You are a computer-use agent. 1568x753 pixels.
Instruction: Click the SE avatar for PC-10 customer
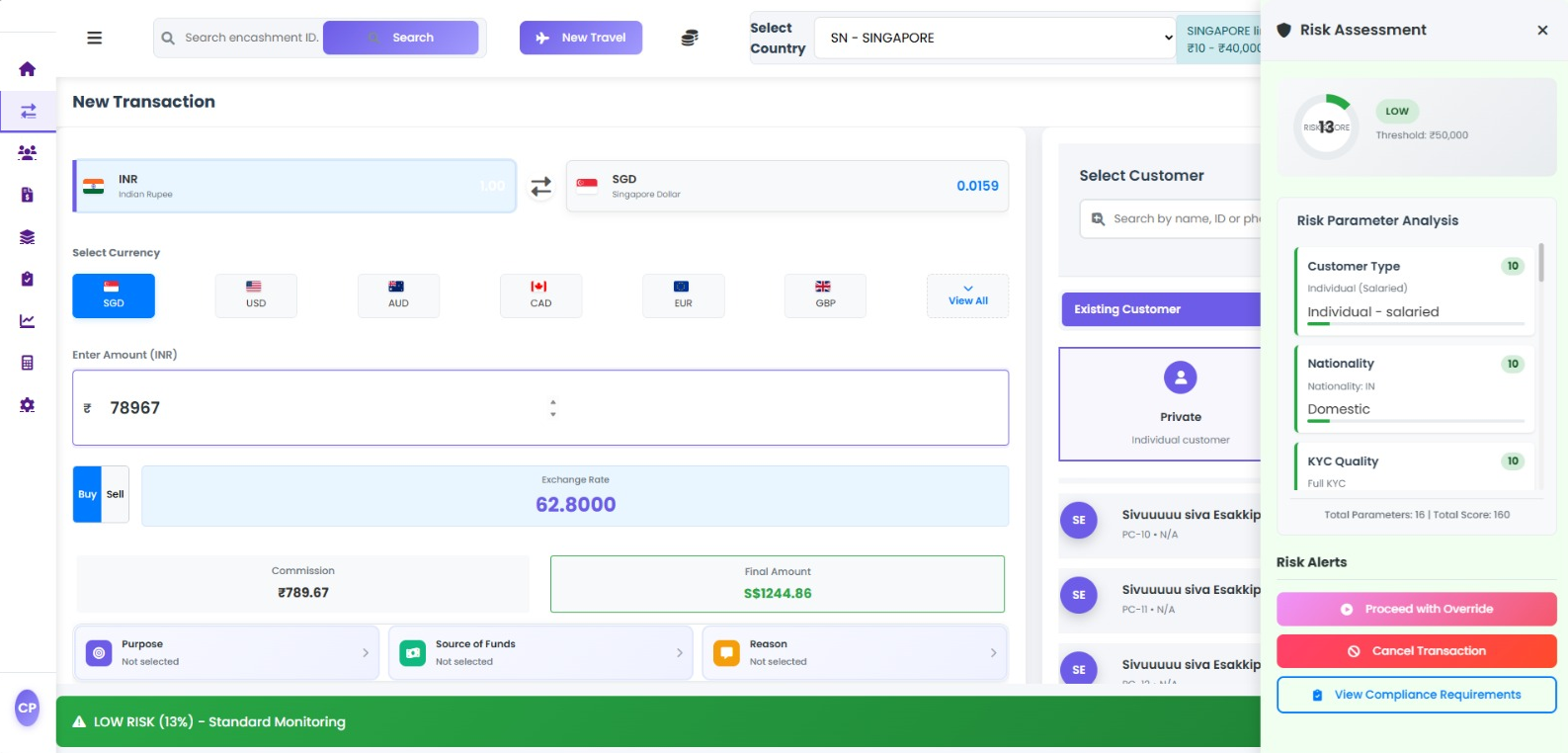[x=1079, y=520]
